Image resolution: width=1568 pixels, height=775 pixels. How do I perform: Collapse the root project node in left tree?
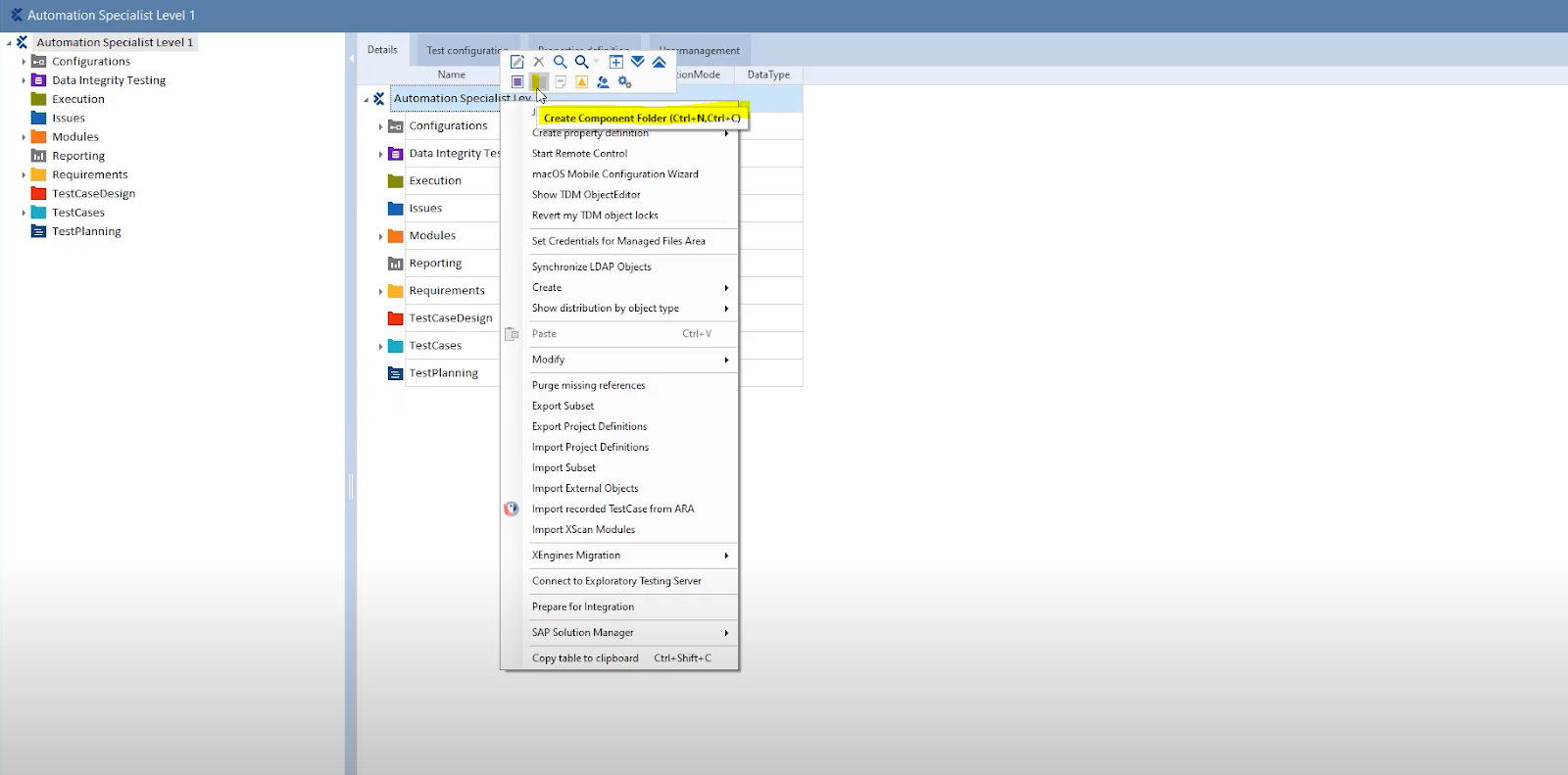click(9, 43)
